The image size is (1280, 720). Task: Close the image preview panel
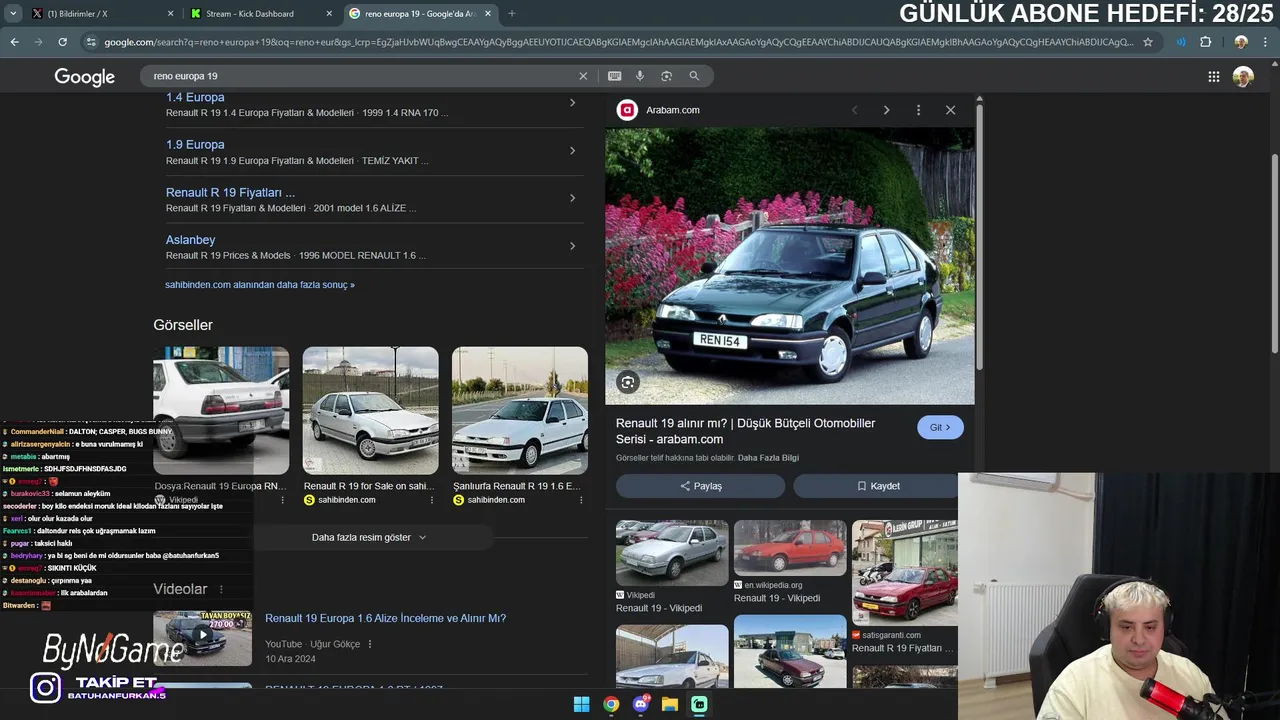pyautogui.click(x=950, y=110)
